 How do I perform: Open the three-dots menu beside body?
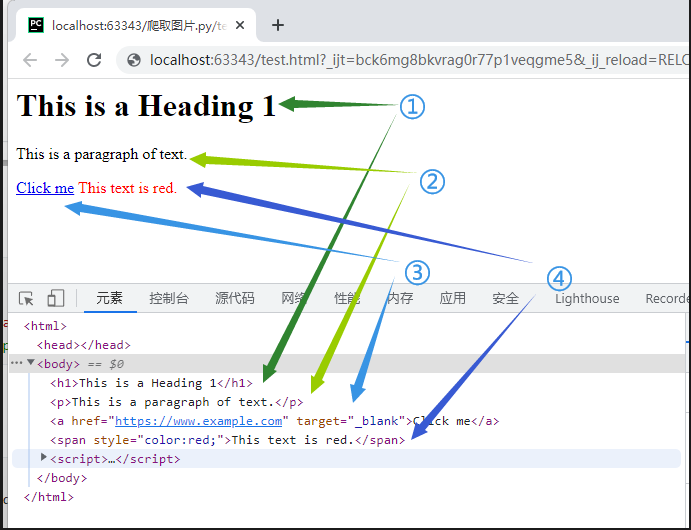coord(16,363)
